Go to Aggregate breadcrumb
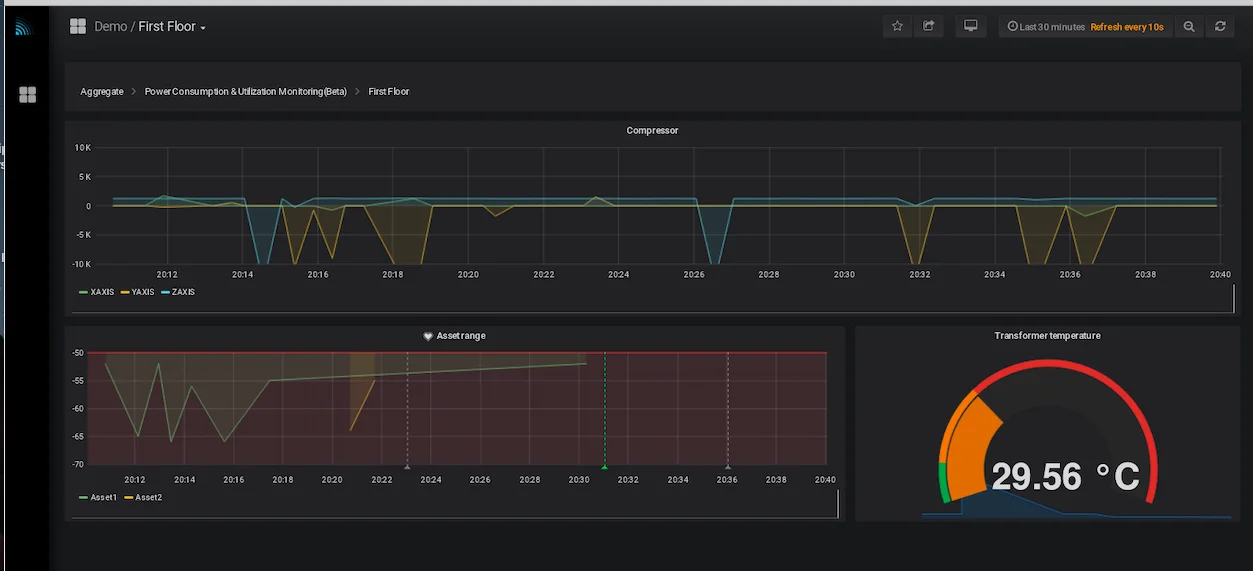 (102, 91)
